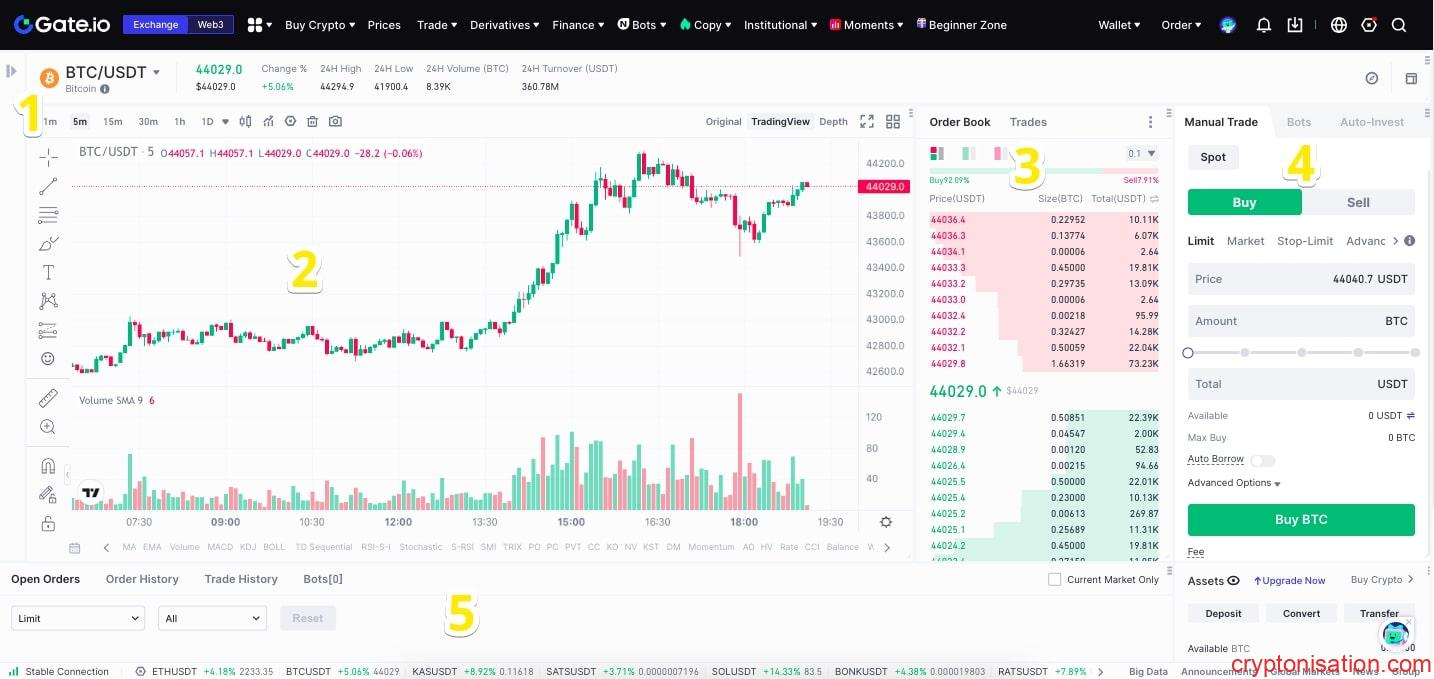
Task: Click the Buy BTC button
Action: [x=1301, y=520]
